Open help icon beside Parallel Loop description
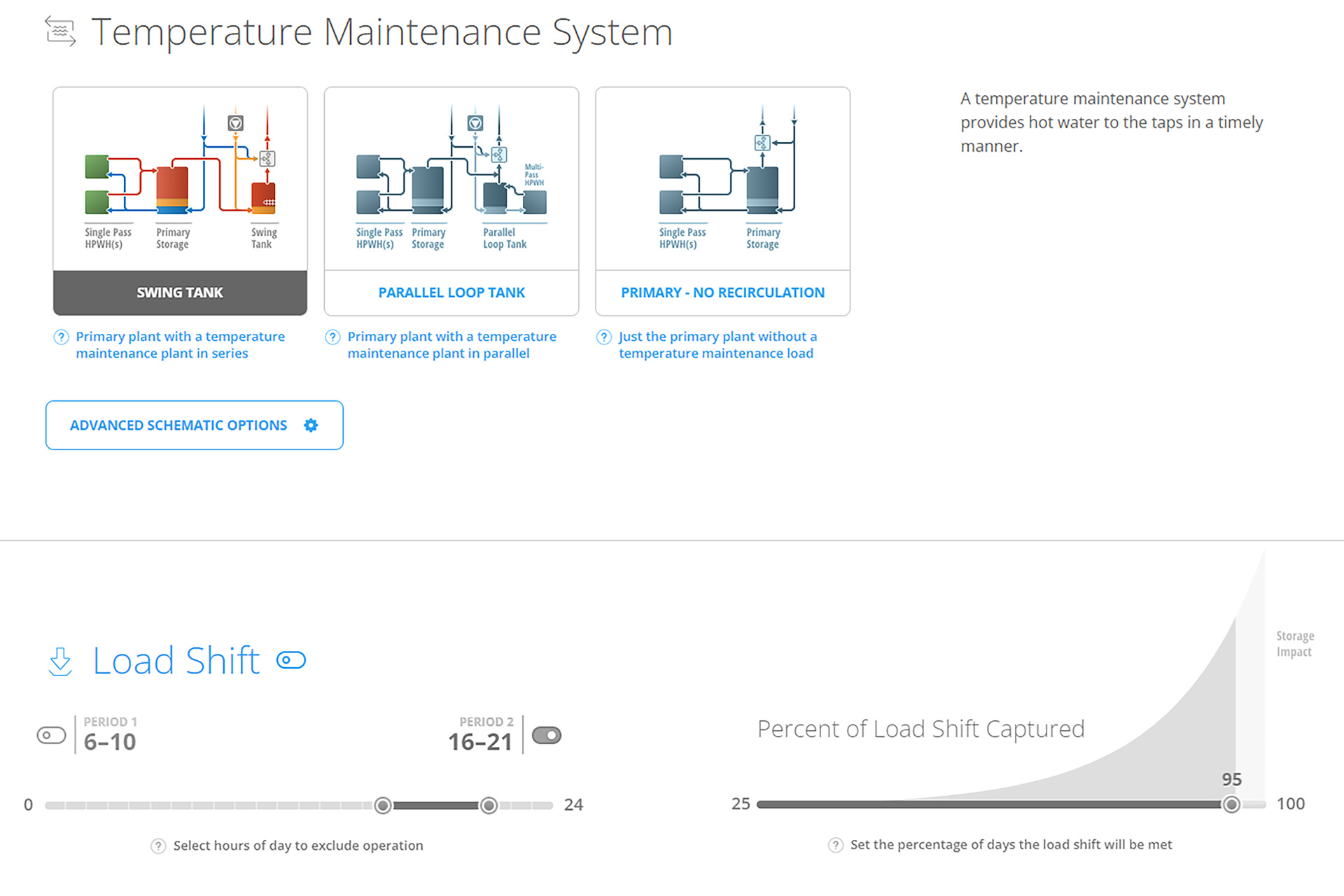 point(333,337)
